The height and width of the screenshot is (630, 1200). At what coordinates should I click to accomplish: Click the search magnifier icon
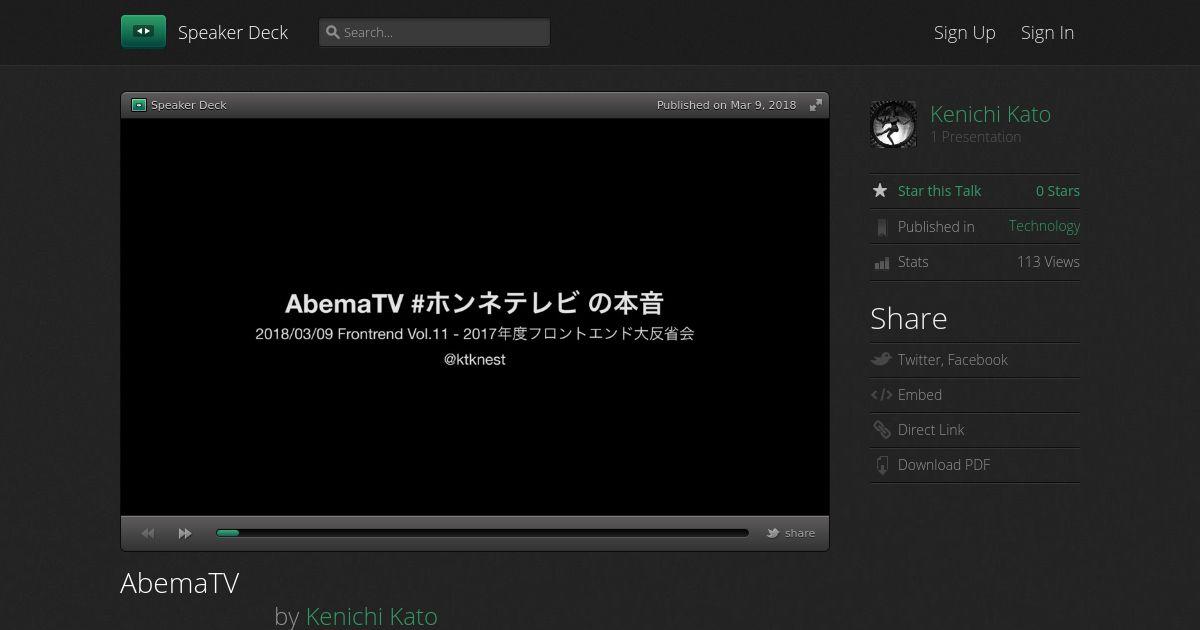[333, 32]
